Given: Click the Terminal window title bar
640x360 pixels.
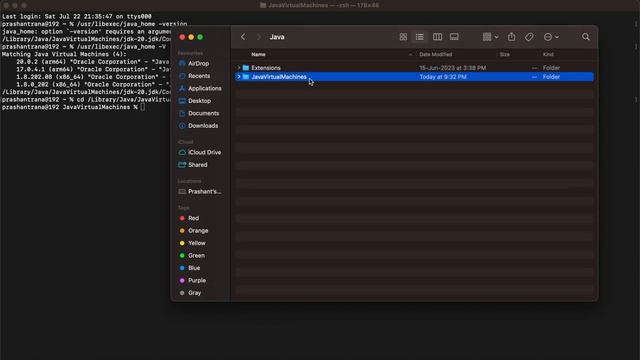Looking at the screenshot, I should (x=320, y=5).
